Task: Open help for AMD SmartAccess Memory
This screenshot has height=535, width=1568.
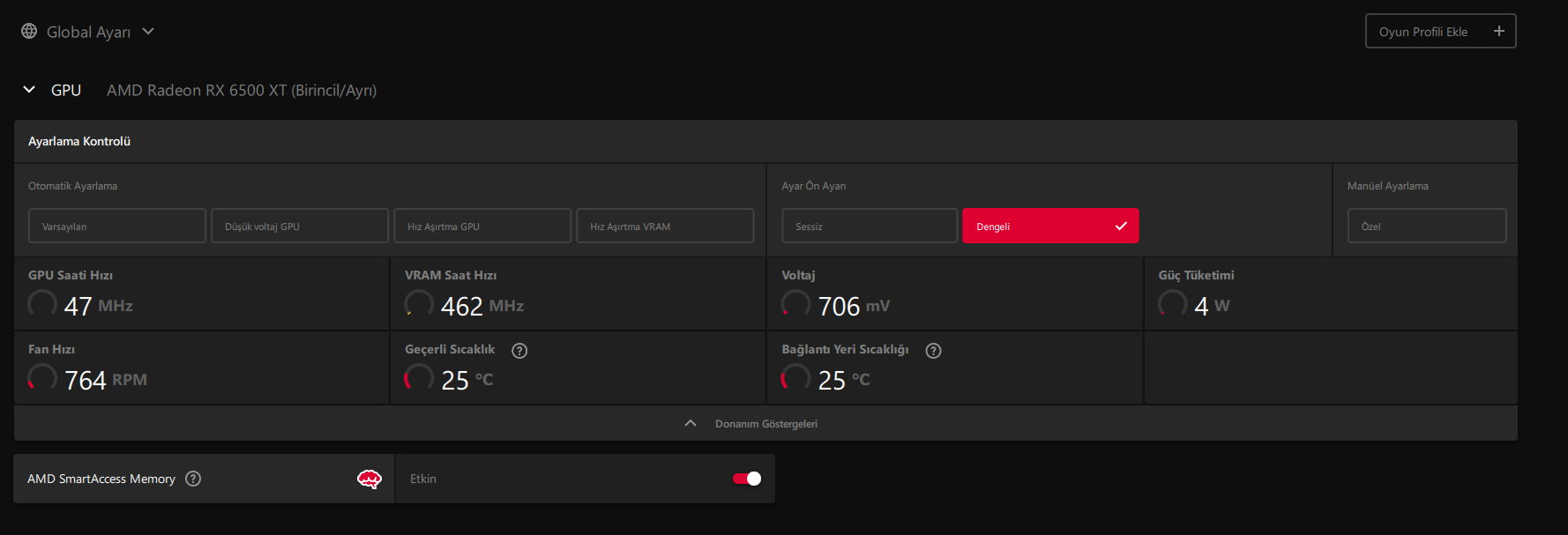Action: 193,479
